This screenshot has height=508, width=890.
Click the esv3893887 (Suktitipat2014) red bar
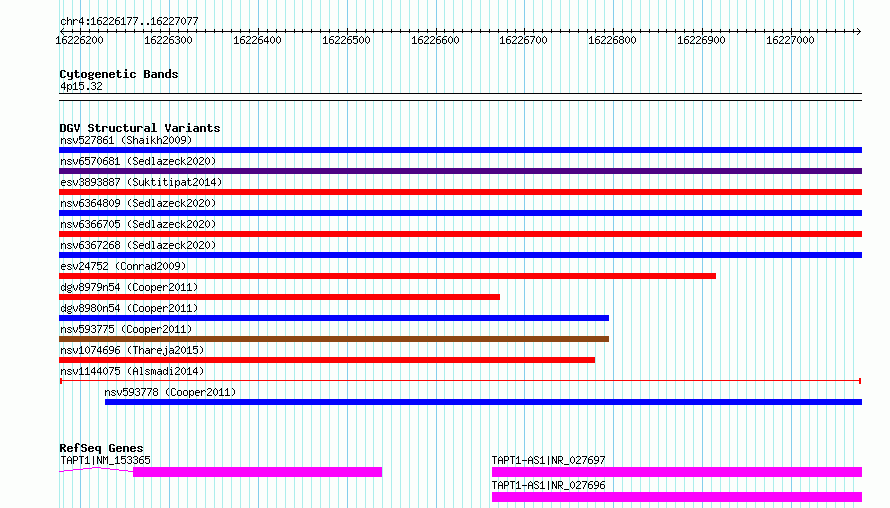(460, 192)
